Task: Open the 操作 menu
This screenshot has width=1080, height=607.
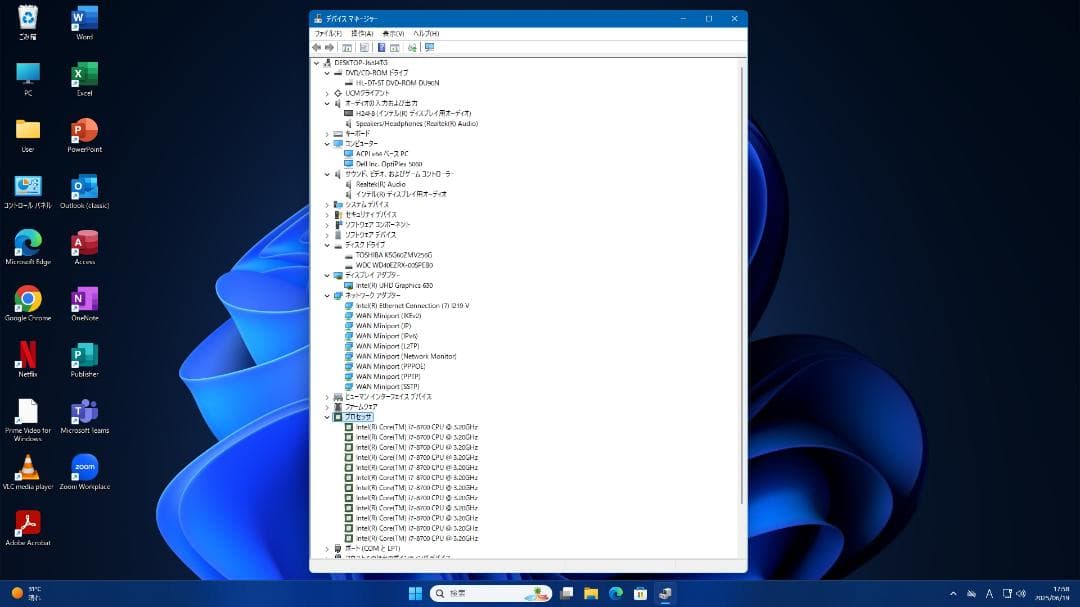Action: 361,33
